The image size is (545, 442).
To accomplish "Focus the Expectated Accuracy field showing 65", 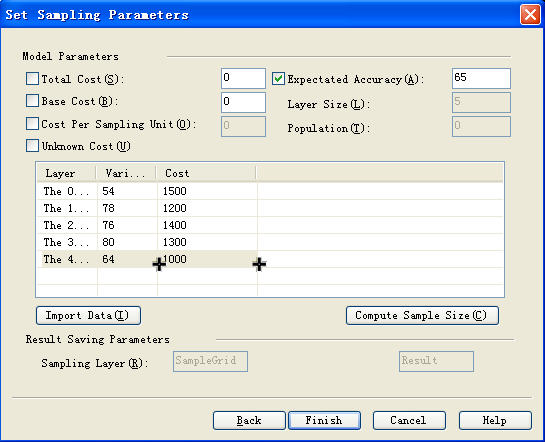I will [481, 78].
